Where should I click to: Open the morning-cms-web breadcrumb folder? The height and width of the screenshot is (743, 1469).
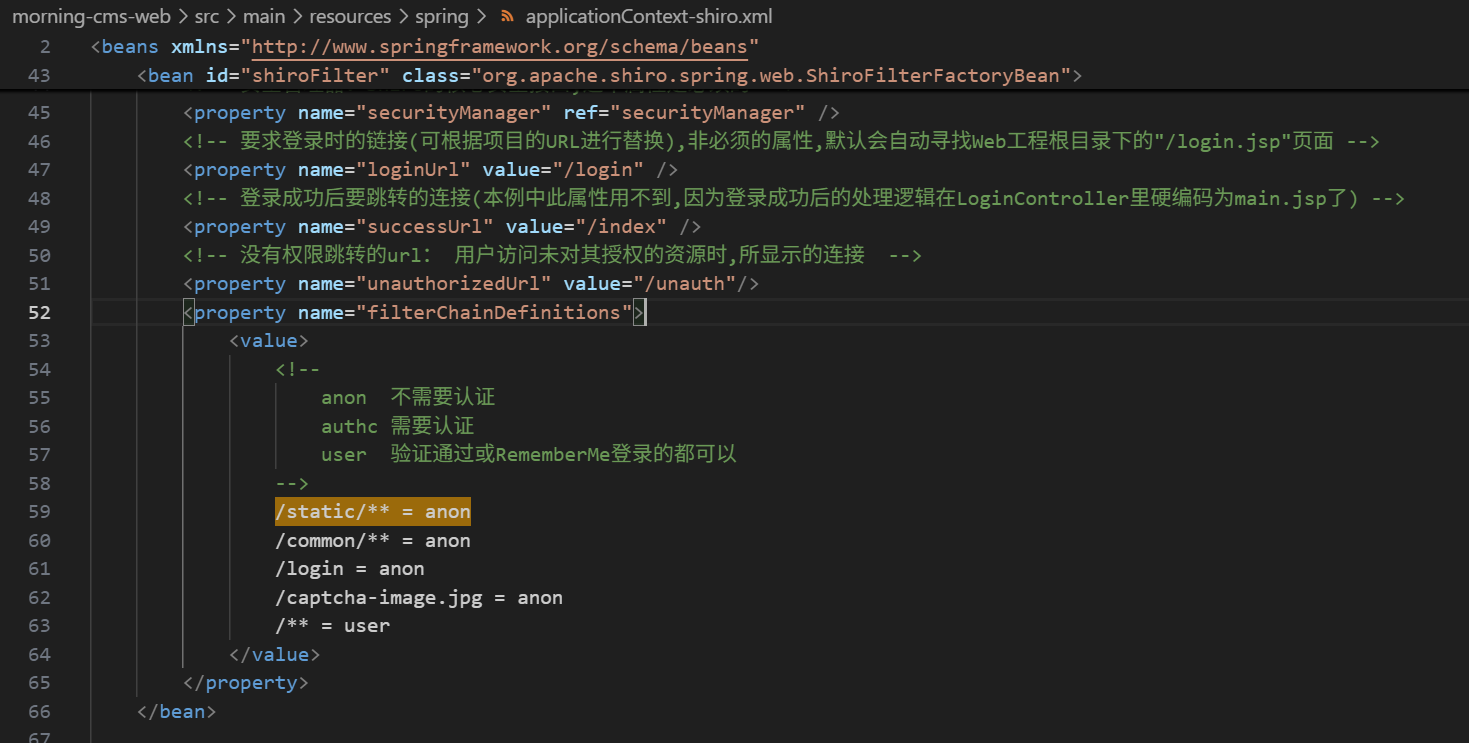coord(90,17)
